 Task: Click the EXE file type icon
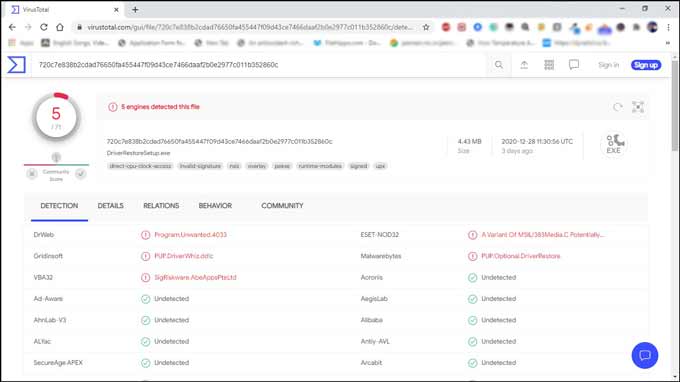pyautogui.click(x=614, y=144)
